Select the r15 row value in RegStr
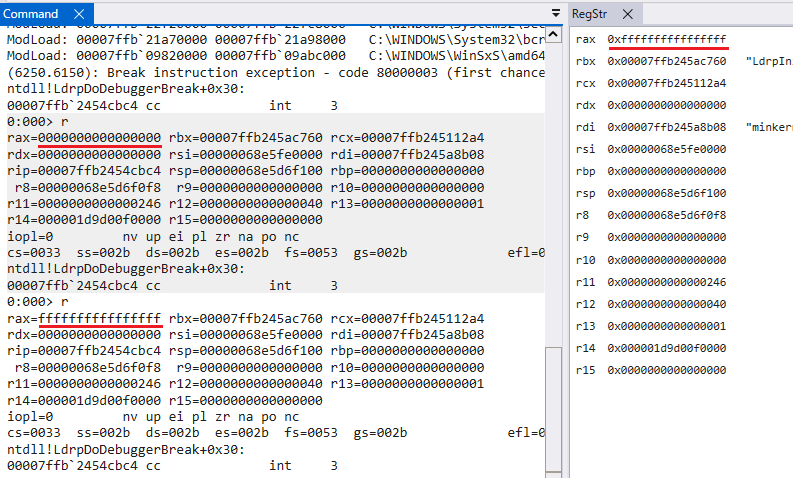 667,370
